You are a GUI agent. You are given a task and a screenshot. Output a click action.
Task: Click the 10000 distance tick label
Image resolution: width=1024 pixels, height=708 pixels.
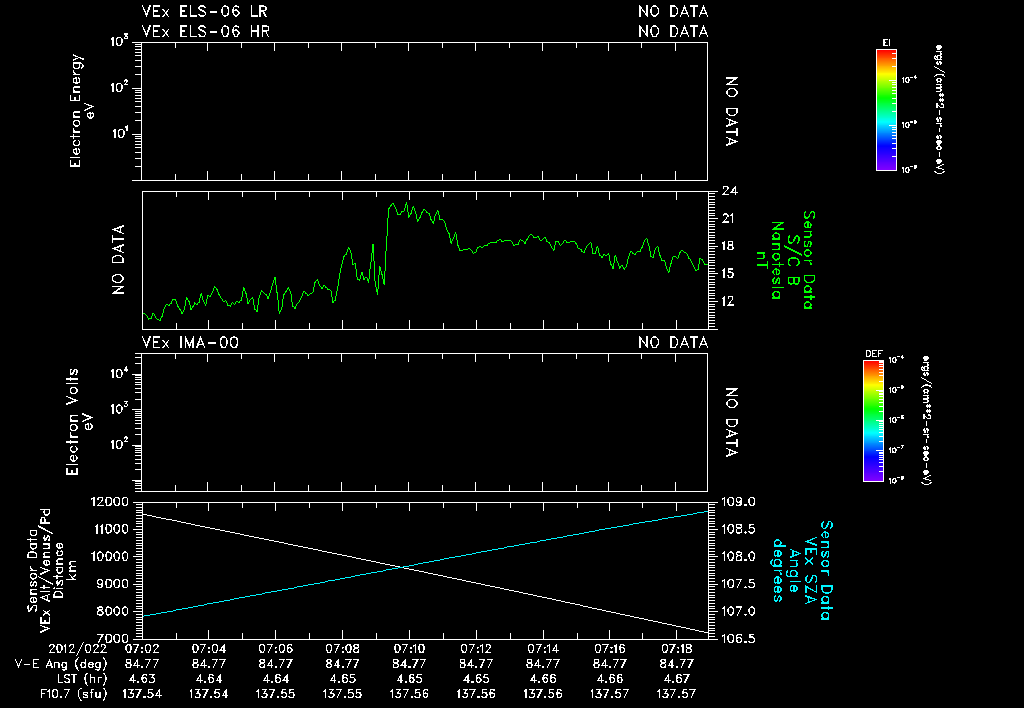(112, 556)
